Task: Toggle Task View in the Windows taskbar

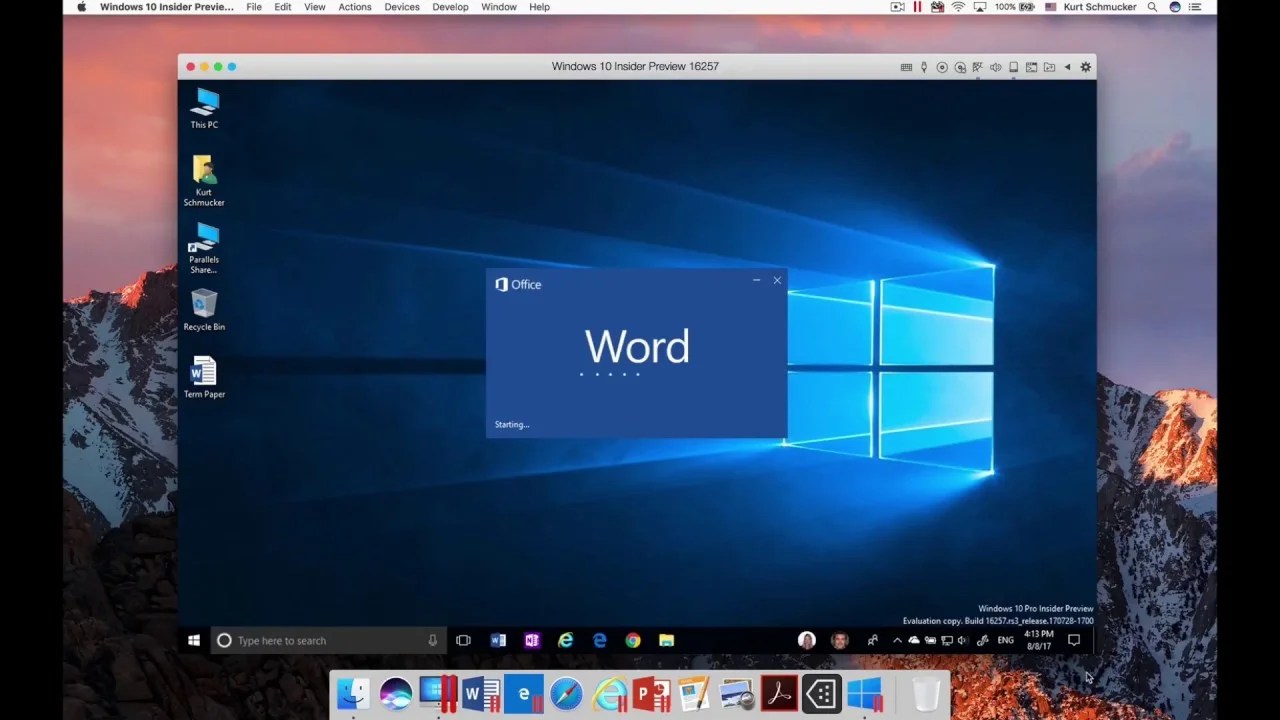Action: (463, 640)
